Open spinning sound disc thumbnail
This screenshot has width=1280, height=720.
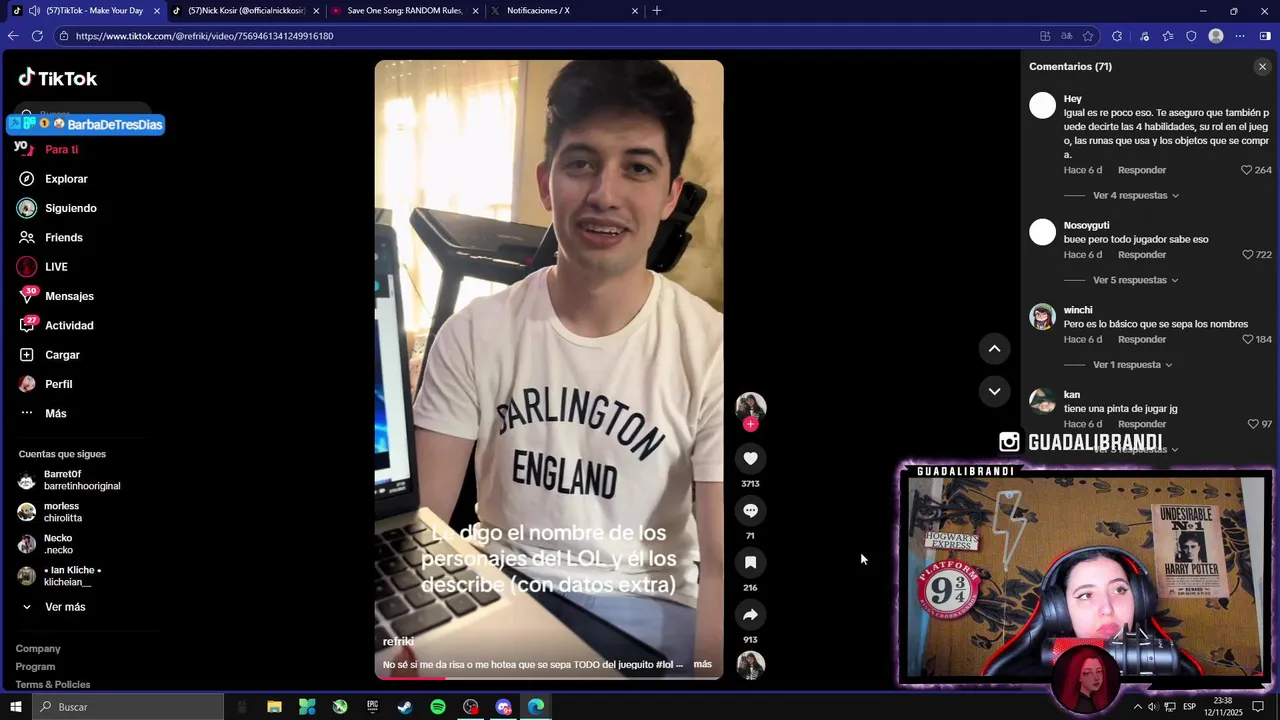point(750,665)
